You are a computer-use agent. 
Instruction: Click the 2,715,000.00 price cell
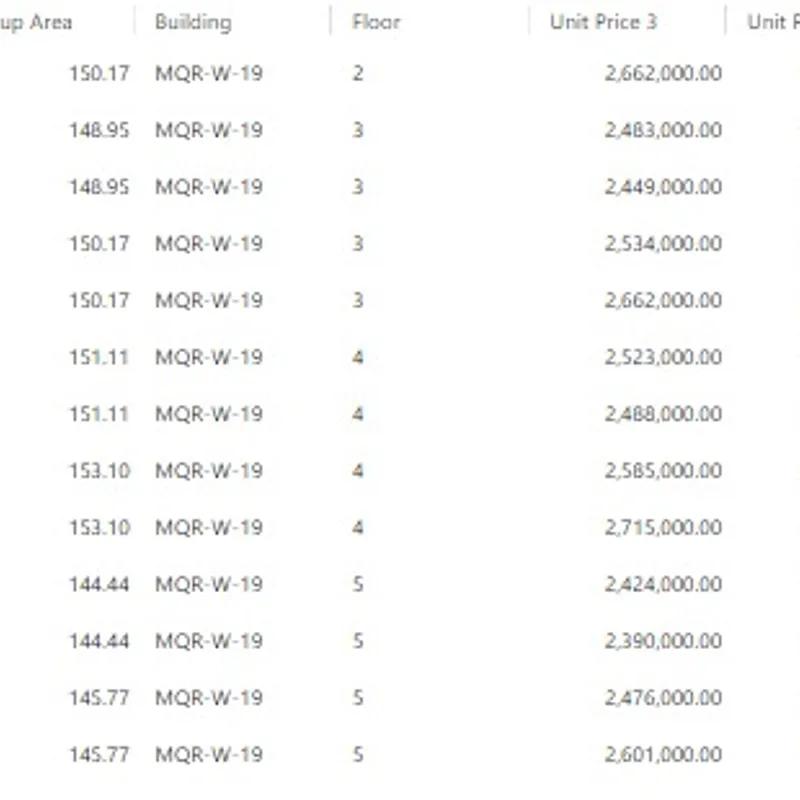point(662,527)
